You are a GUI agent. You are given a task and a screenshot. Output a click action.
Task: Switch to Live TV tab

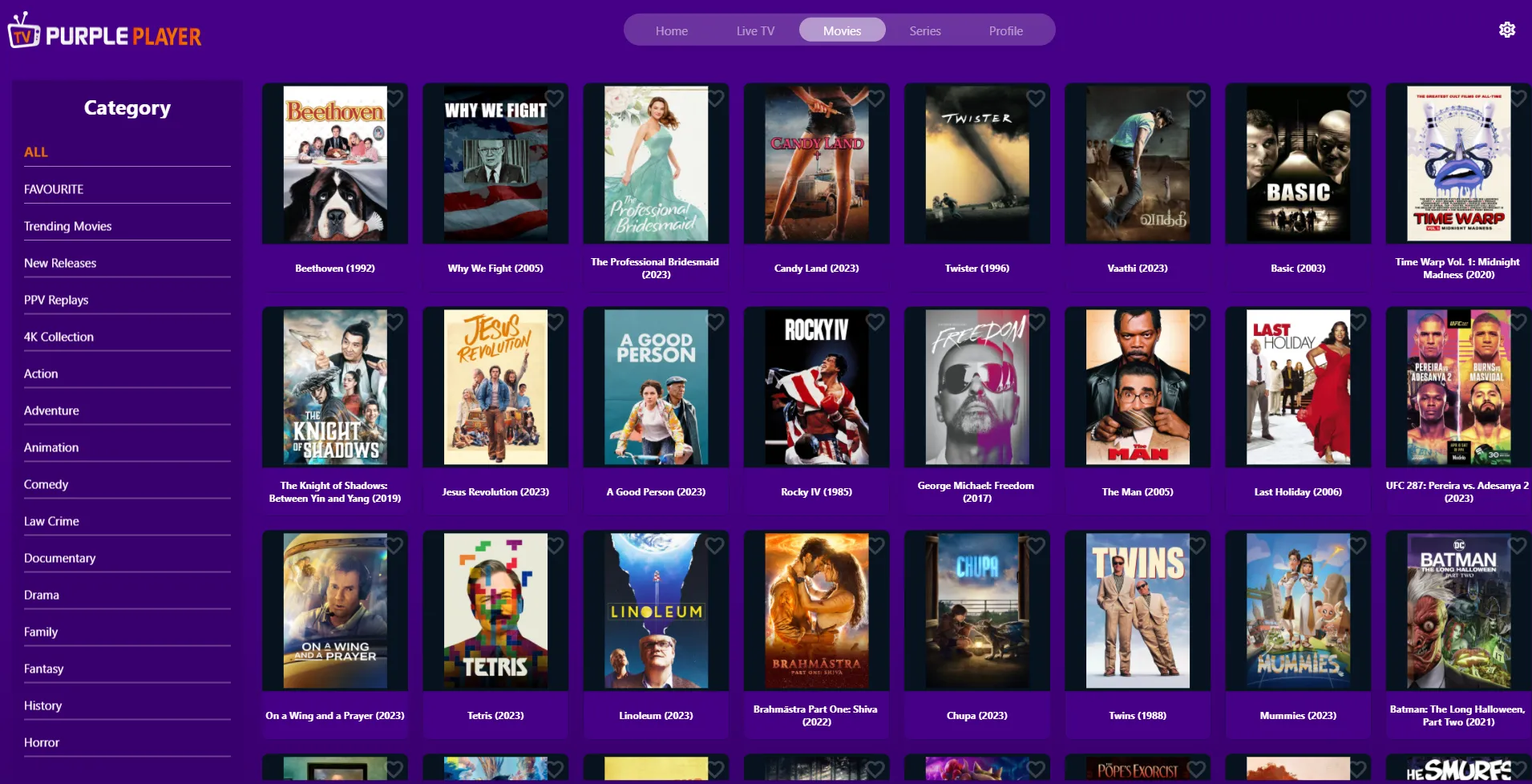click(755, 30)
